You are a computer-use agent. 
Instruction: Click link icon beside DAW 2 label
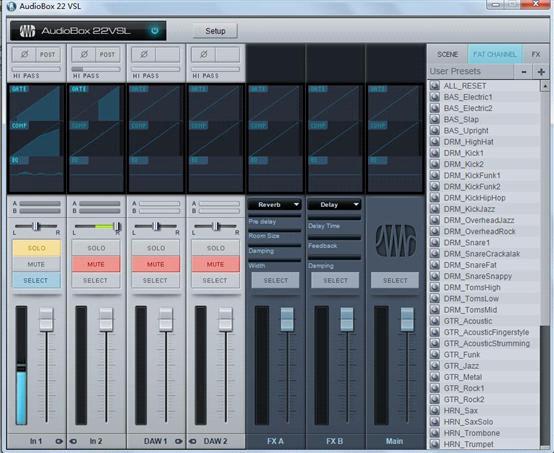point(193,441)
